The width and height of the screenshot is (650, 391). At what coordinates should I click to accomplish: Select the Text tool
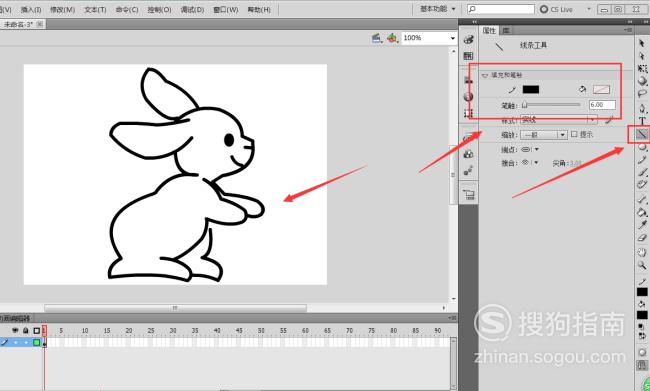642,121
